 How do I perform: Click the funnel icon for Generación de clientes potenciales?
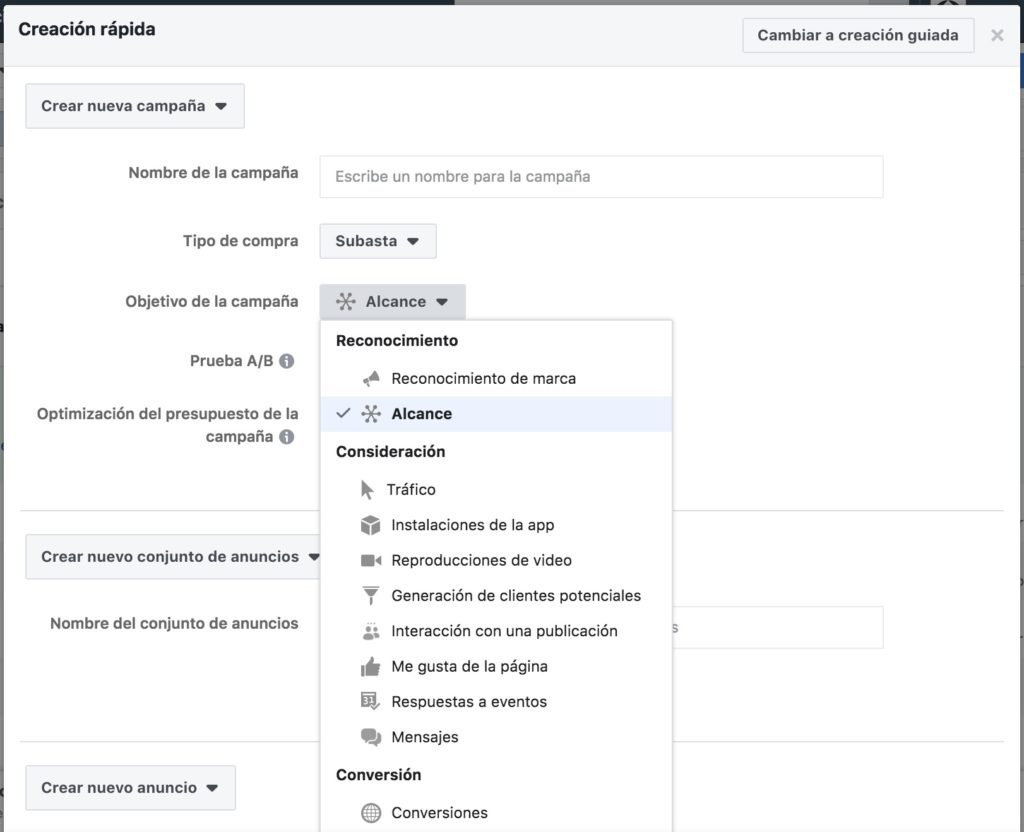(x=371, y=595)
